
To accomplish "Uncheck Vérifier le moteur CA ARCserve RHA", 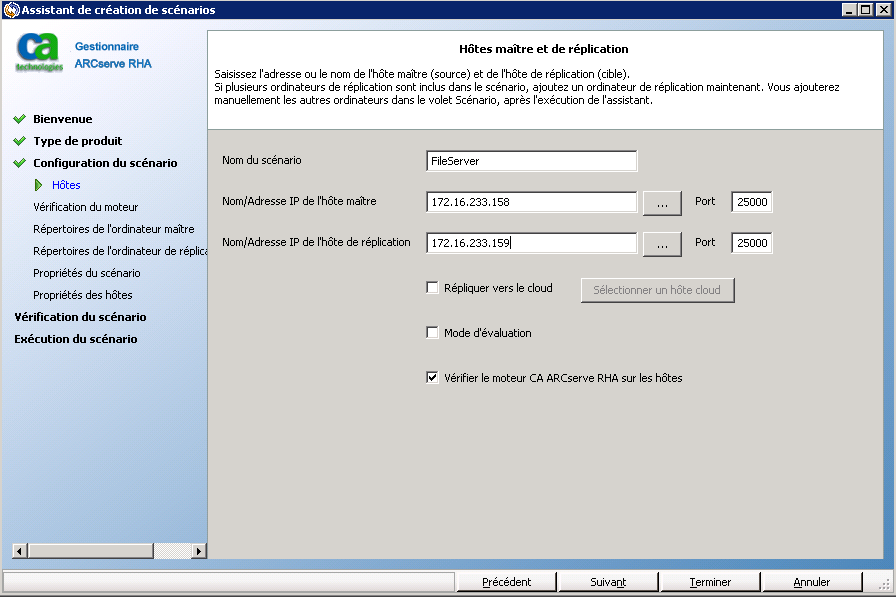I will click(433, 378).
